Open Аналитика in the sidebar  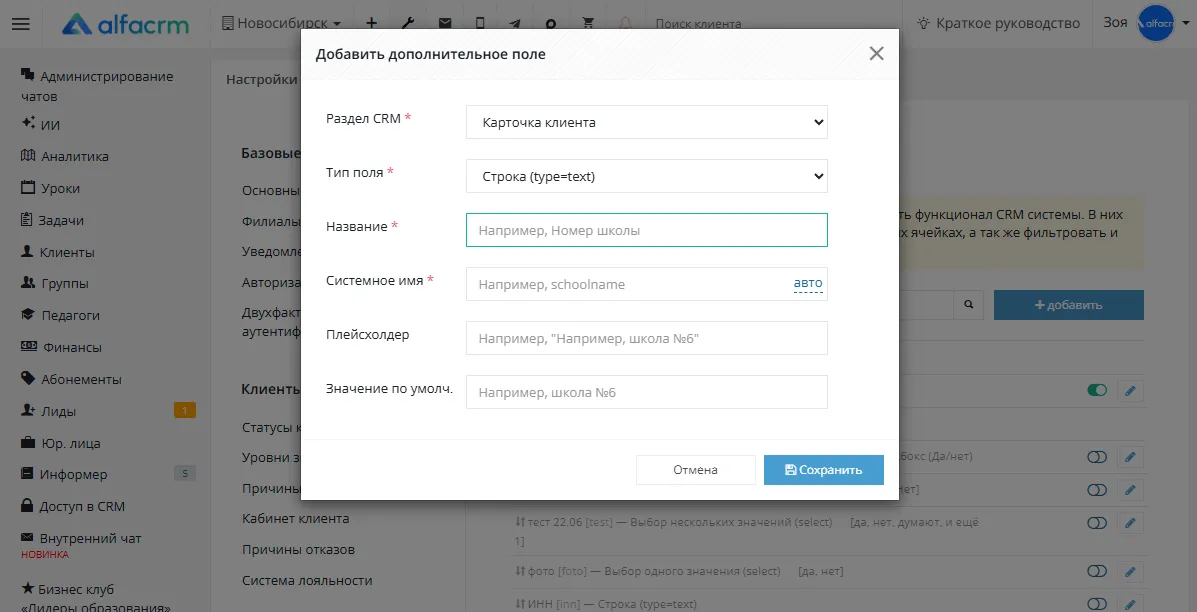[65, 156]
